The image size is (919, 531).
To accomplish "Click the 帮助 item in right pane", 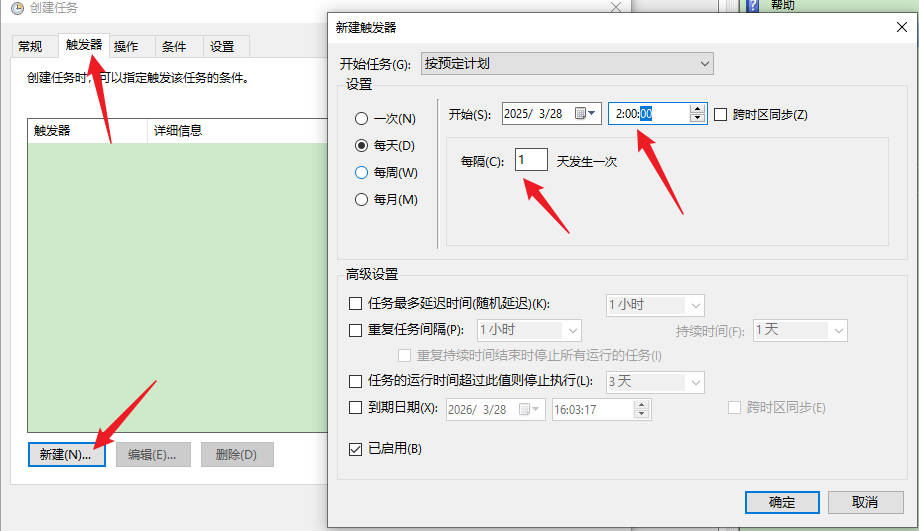I will [x=783, y=5].
